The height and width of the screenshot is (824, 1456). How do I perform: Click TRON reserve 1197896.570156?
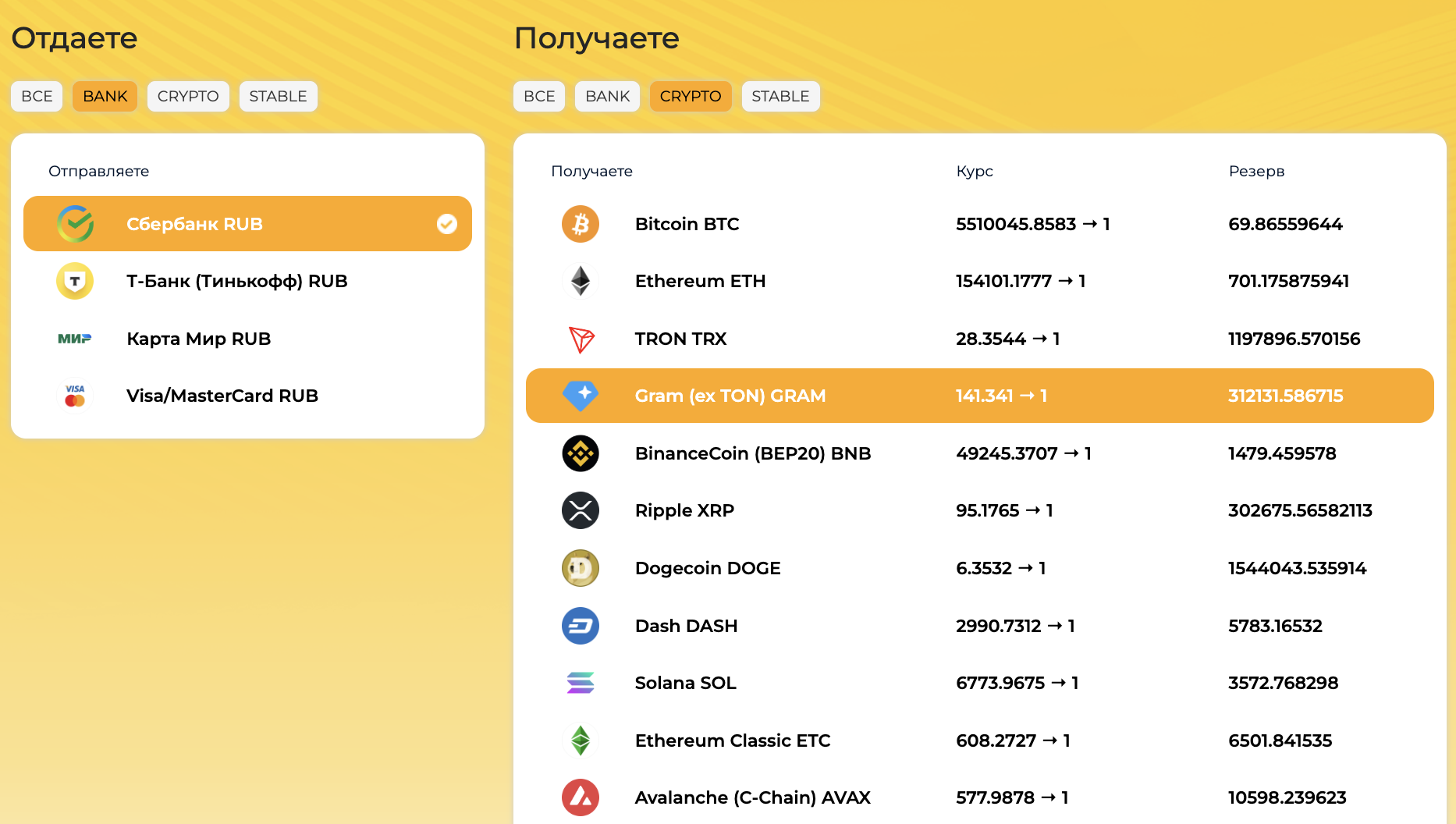(x=1294, y=339)
